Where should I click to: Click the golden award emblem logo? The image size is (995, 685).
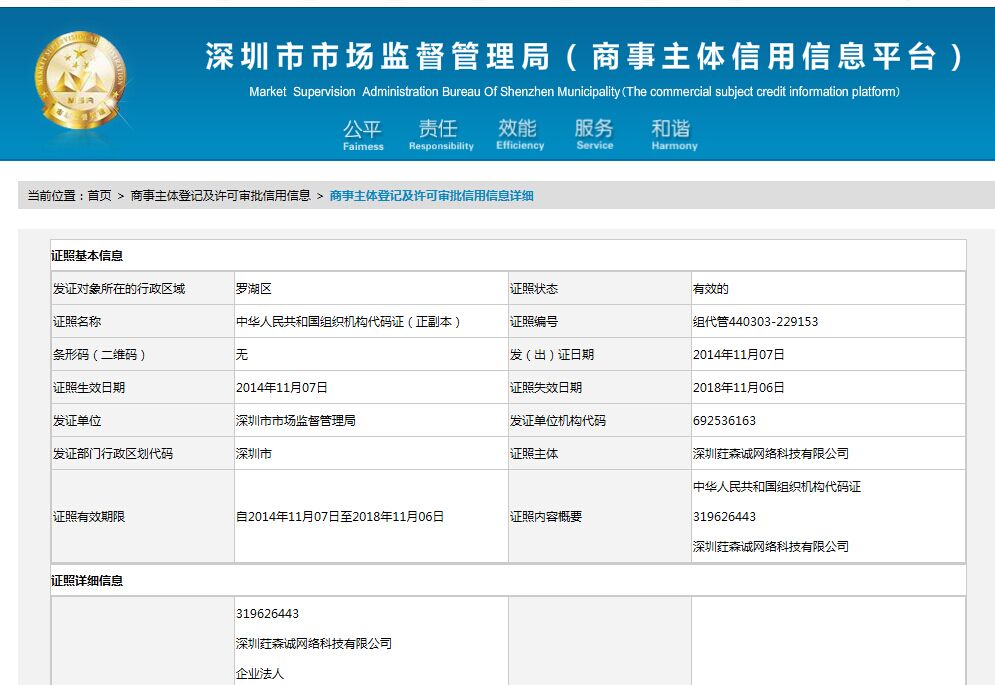pos(78,70)
